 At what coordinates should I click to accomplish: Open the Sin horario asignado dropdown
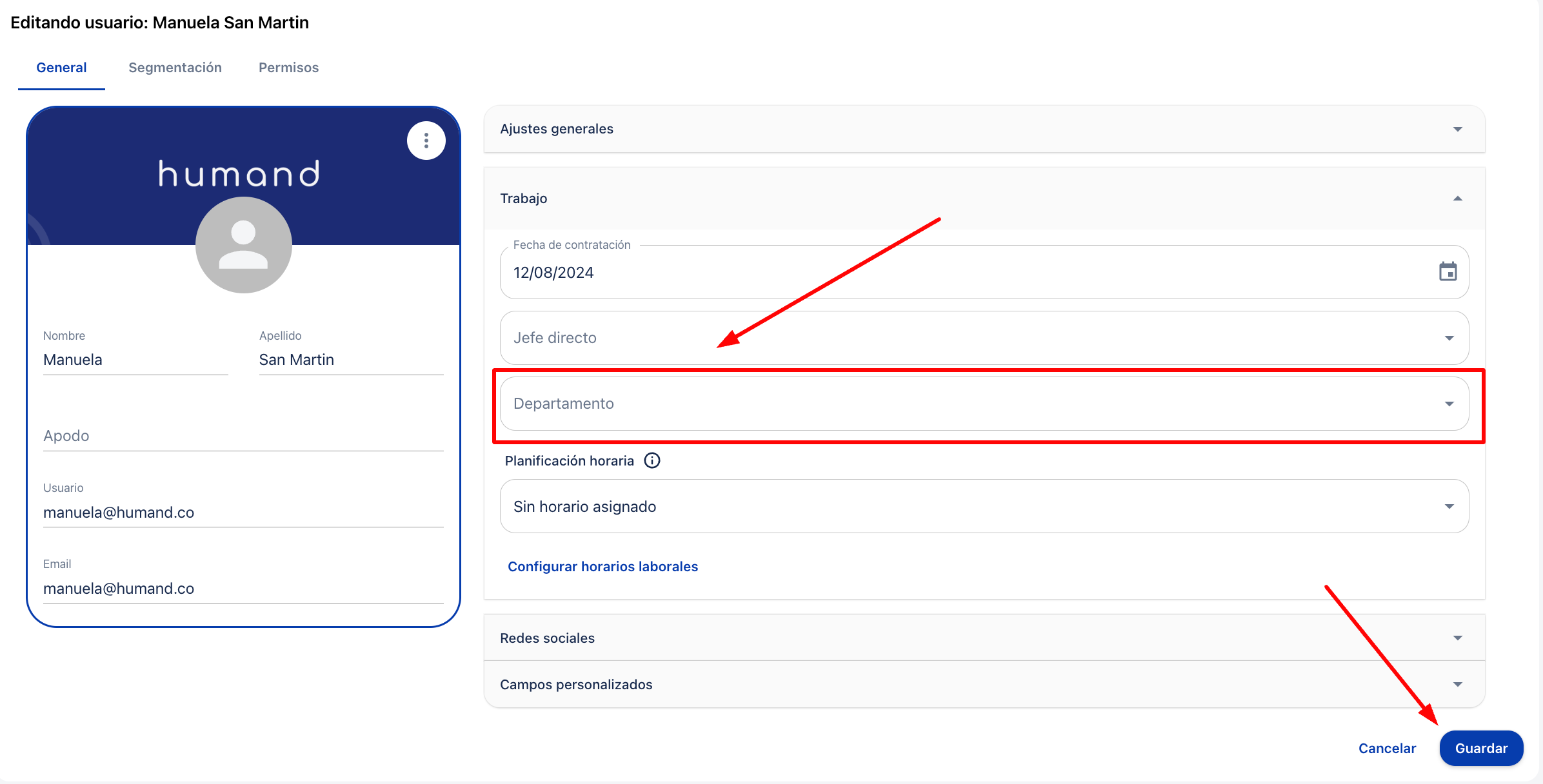point(984,506)
